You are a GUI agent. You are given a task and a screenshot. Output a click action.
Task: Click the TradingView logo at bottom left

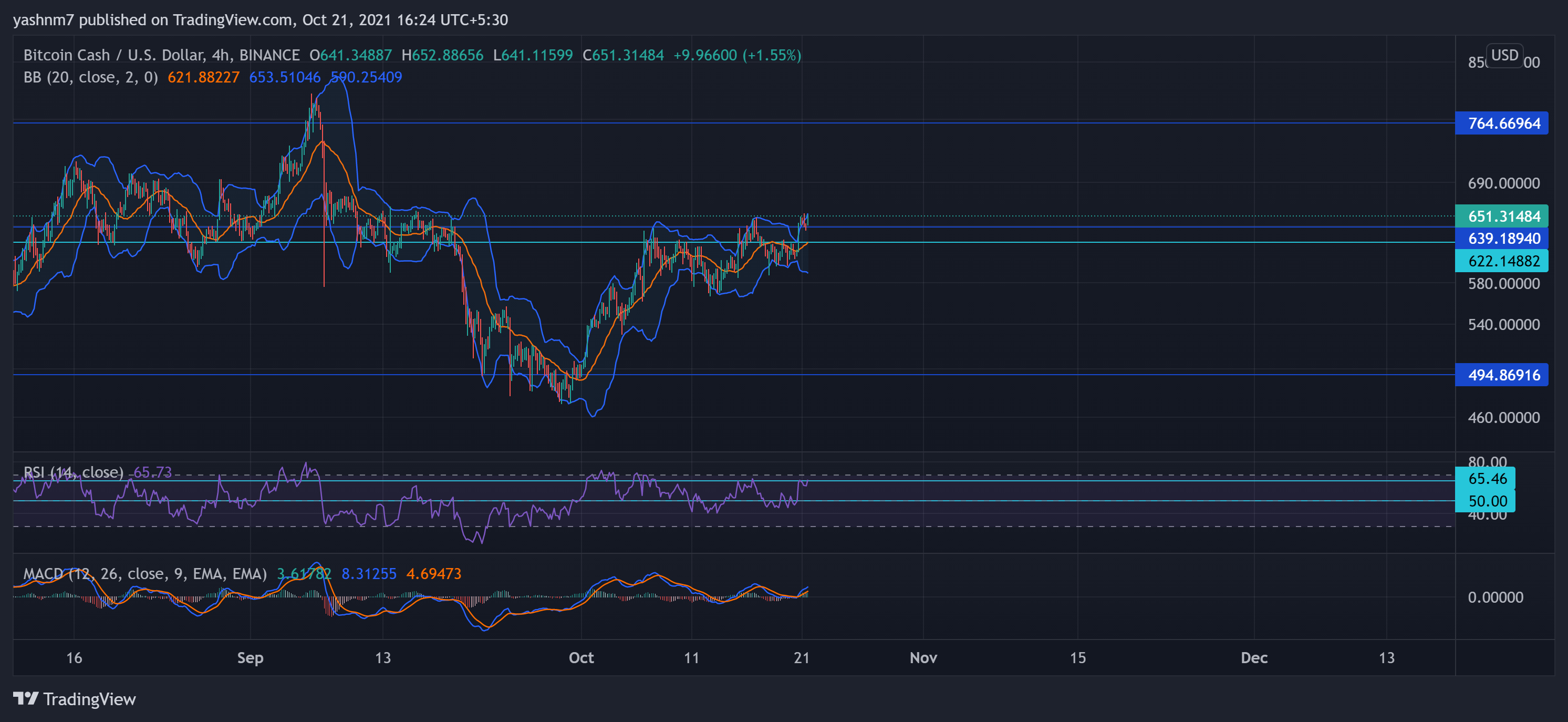[74, 698]
